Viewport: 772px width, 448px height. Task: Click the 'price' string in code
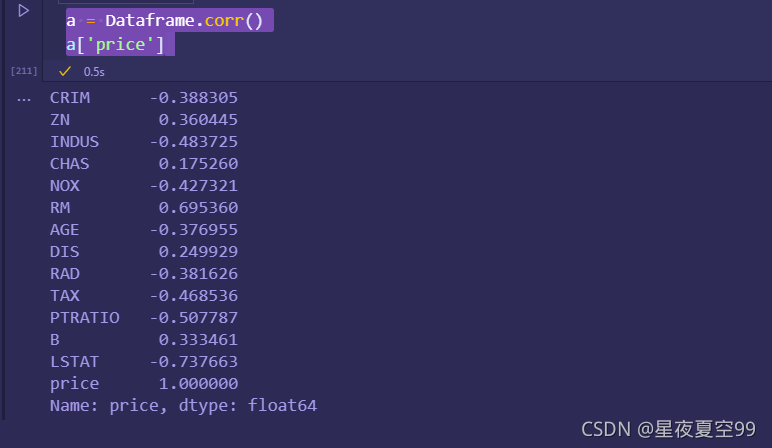pyautogui.click(x=120, y=45)
